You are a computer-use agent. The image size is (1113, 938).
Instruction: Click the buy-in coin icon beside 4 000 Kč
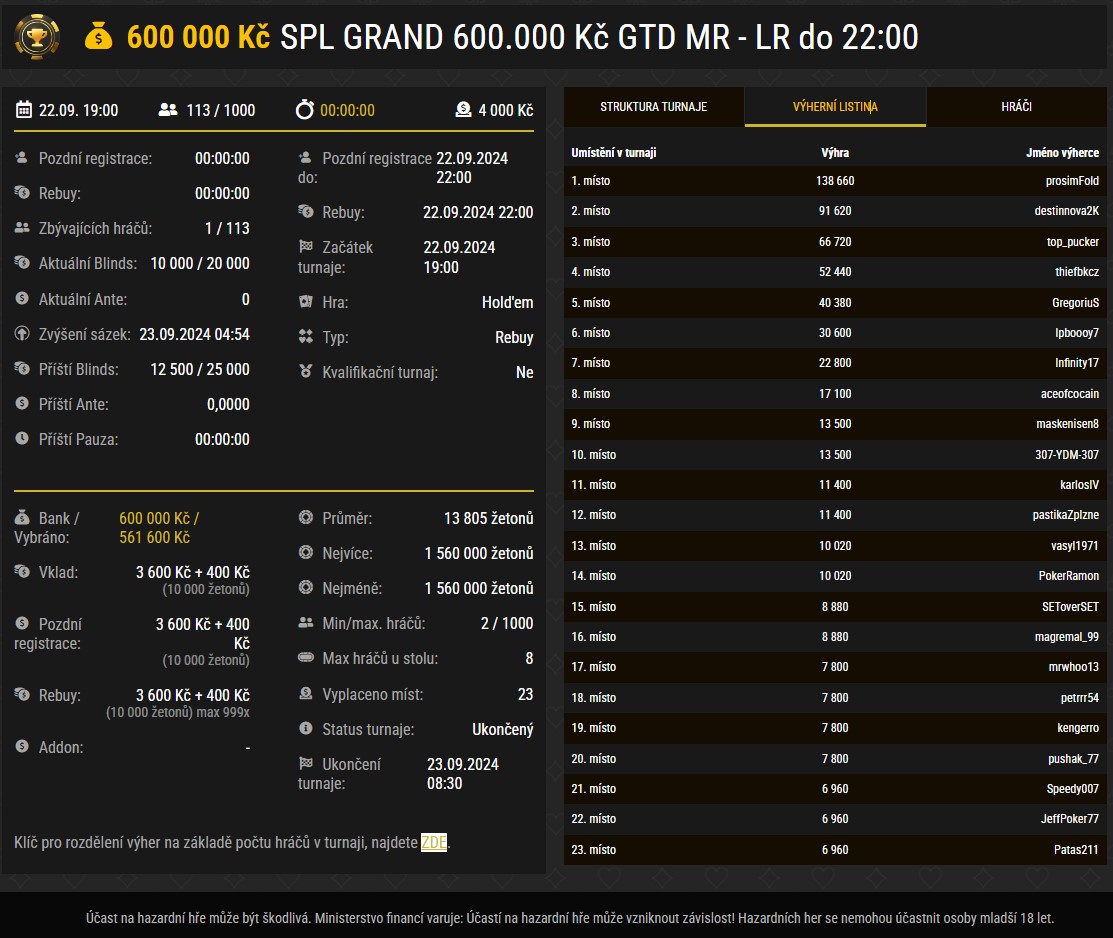(463, 110)
